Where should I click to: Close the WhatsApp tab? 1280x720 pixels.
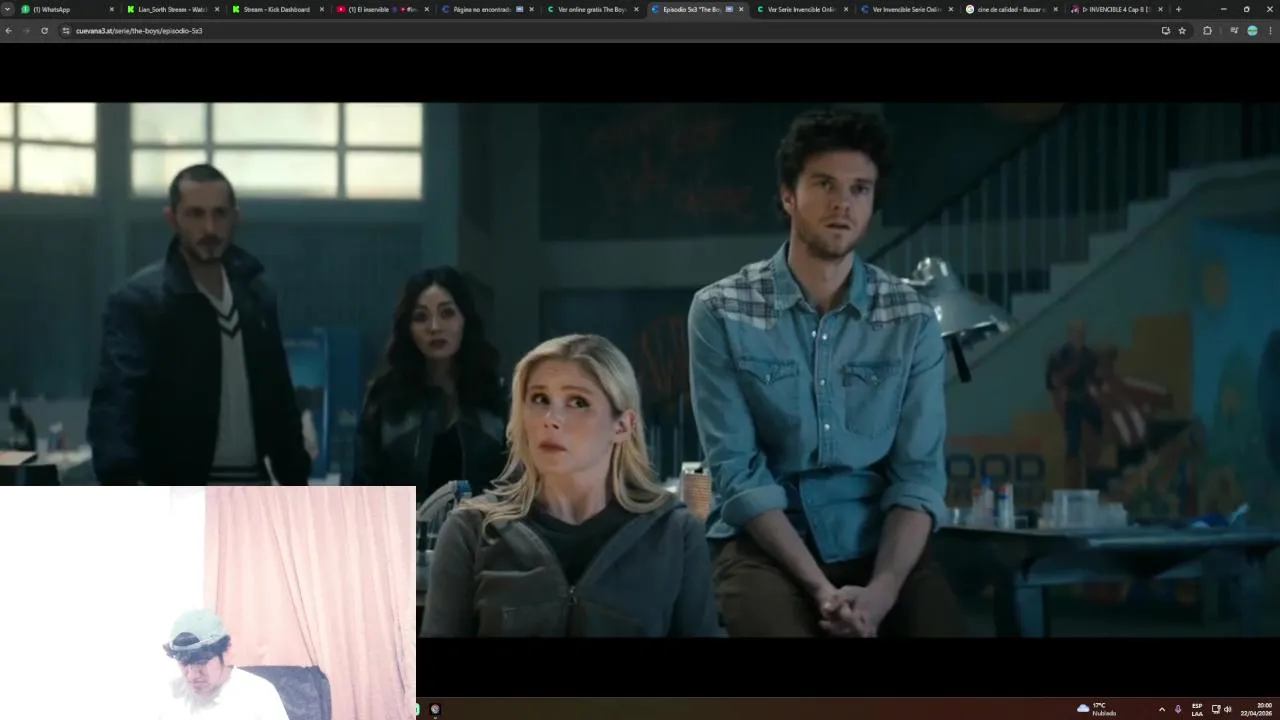pyautogui.click(x=112, y=9)
